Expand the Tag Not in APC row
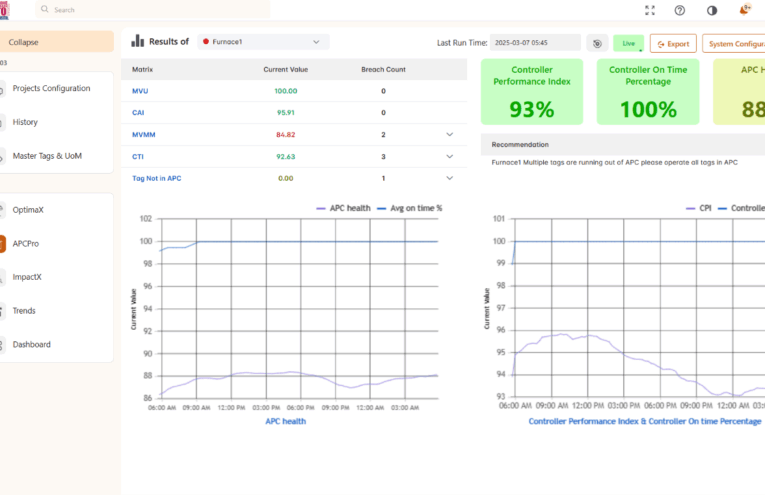This screenshot has width=765, height=495. [449, 178]
